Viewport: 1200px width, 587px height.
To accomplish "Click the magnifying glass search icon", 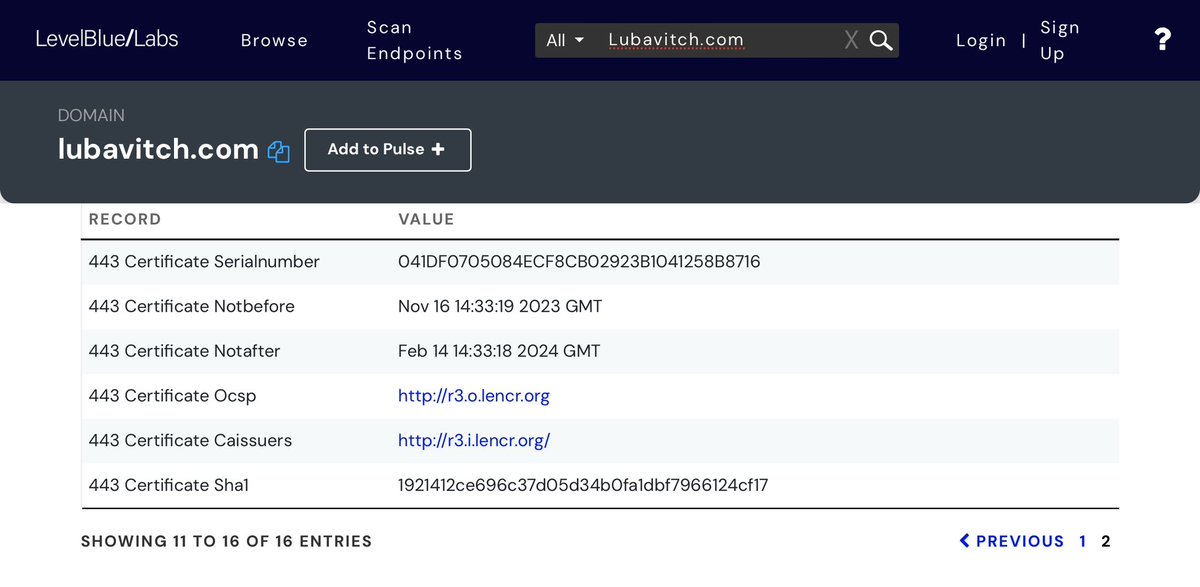I will coord(880,40).
